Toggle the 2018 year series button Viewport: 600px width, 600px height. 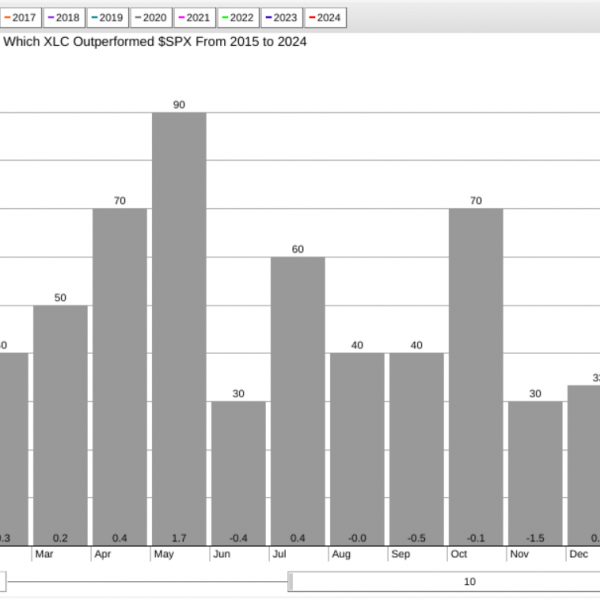(x=64, y=18)
